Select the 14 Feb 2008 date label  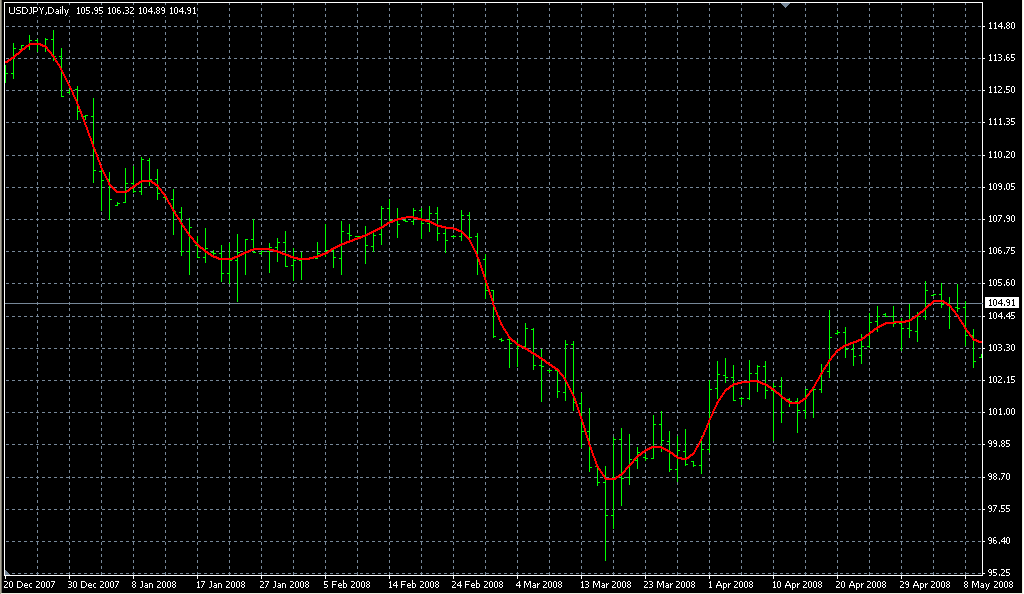(x=414, y=585)
